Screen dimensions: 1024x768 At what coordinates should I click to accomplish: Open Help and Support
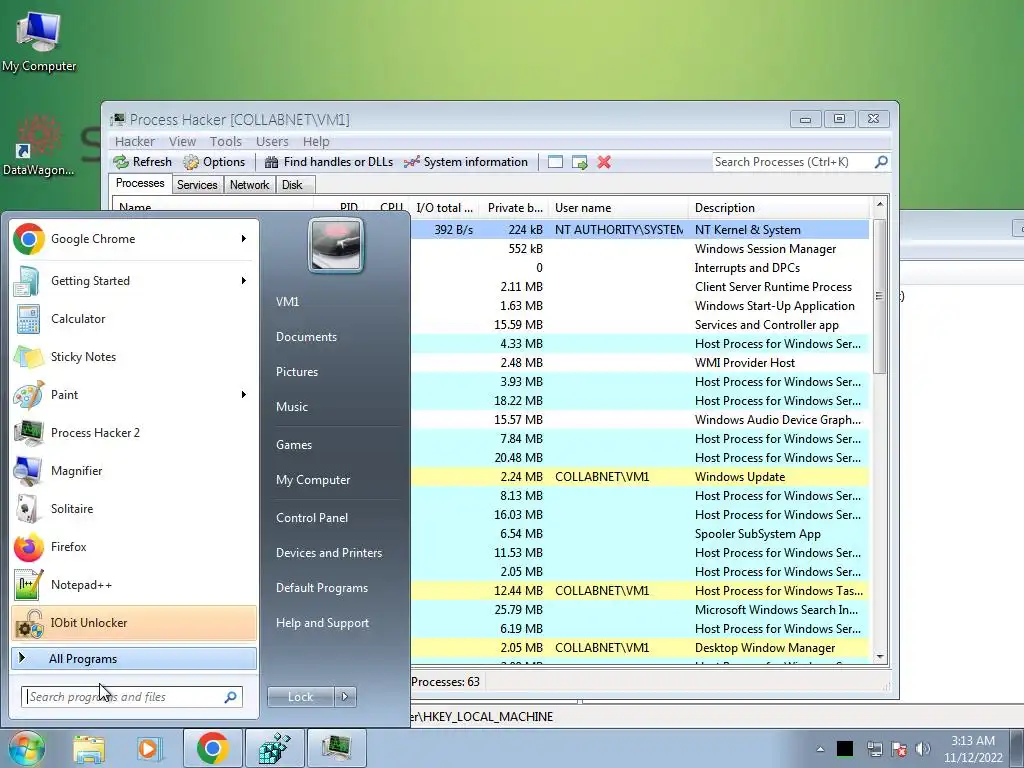click(x=322, y=623)
